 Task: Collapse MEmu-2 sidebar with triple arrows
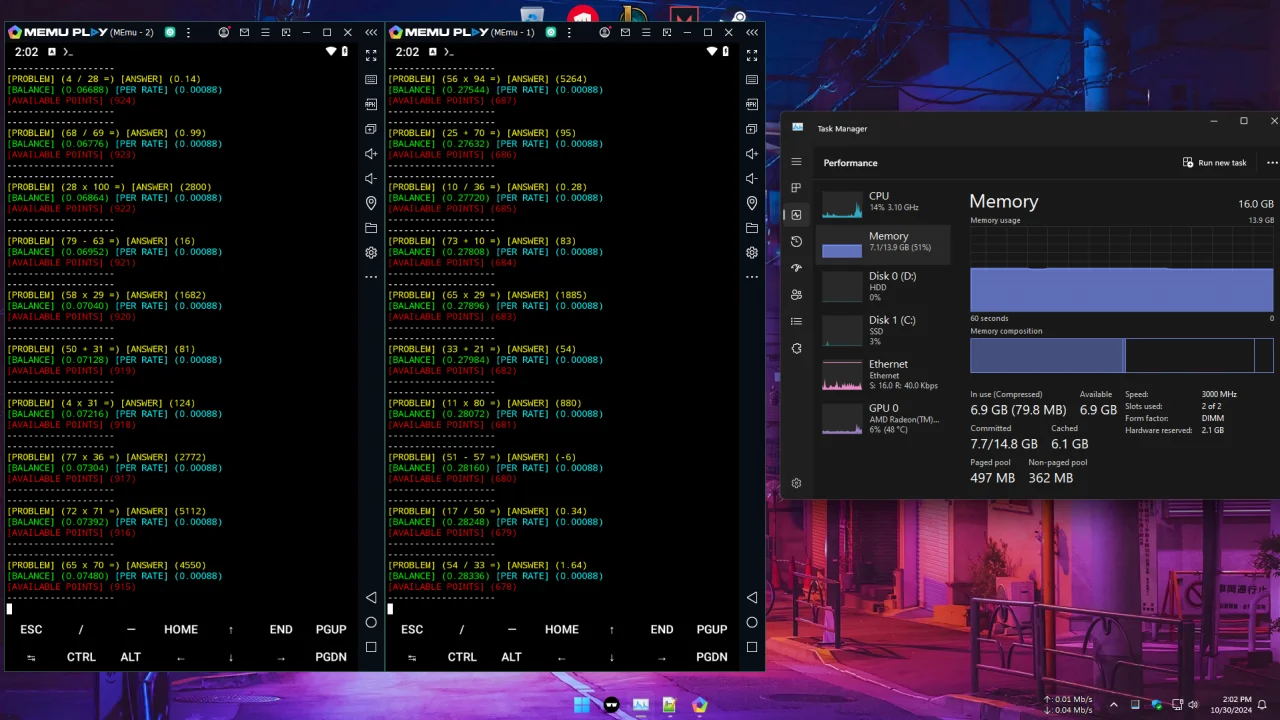371,32
